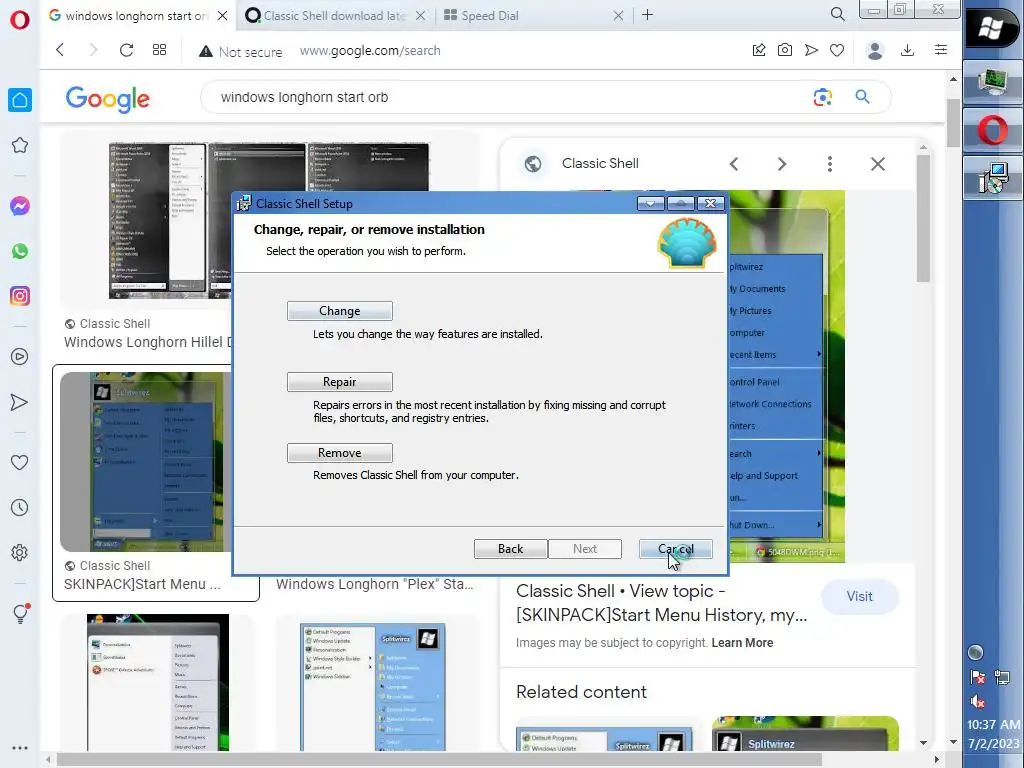Open the Opera taskbar button
This screenshot has width=1024, height=768.
[x=992, y=130]
